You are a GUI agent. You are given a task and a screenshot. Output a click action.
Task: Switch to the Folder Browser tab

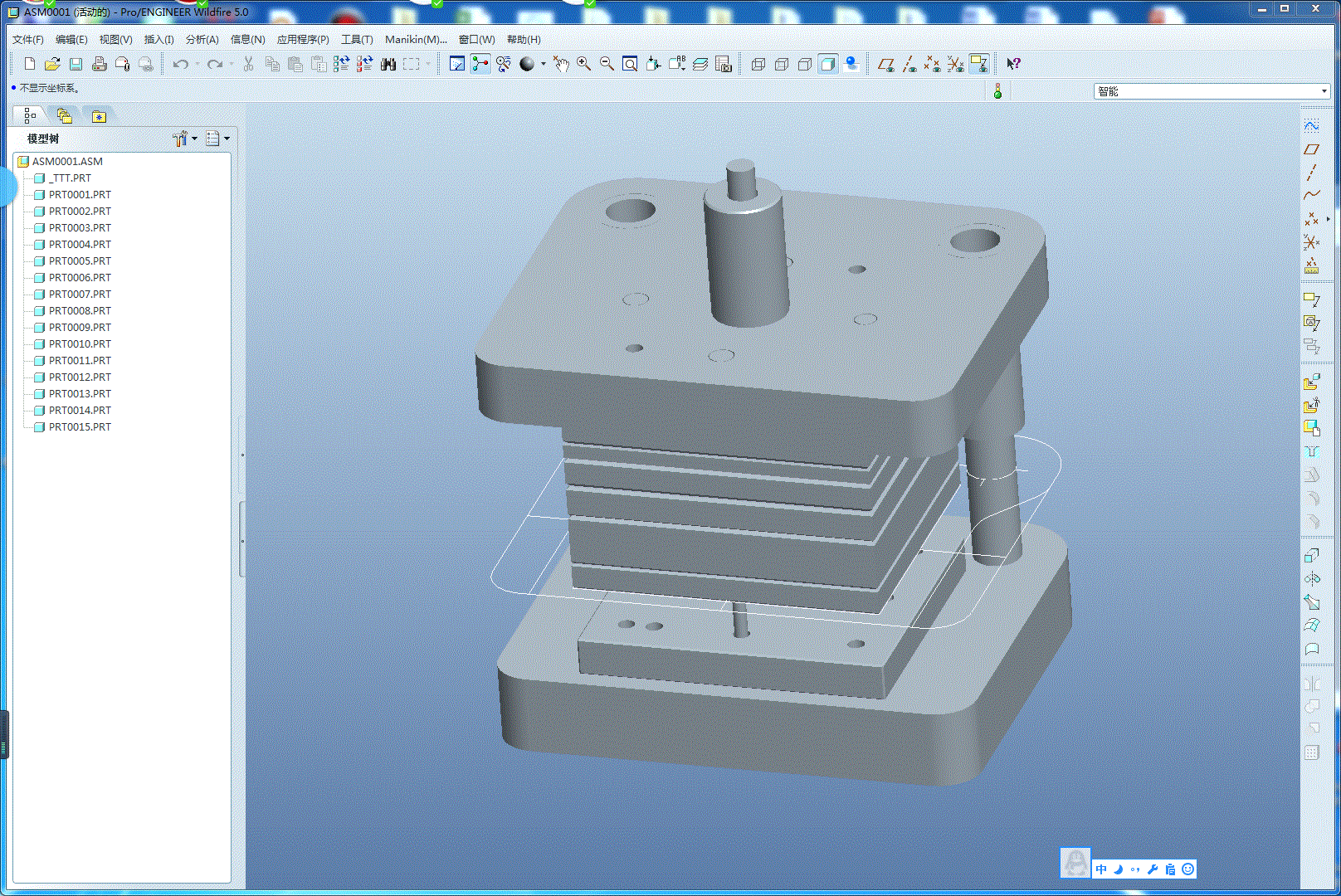(x=65, y=116)
